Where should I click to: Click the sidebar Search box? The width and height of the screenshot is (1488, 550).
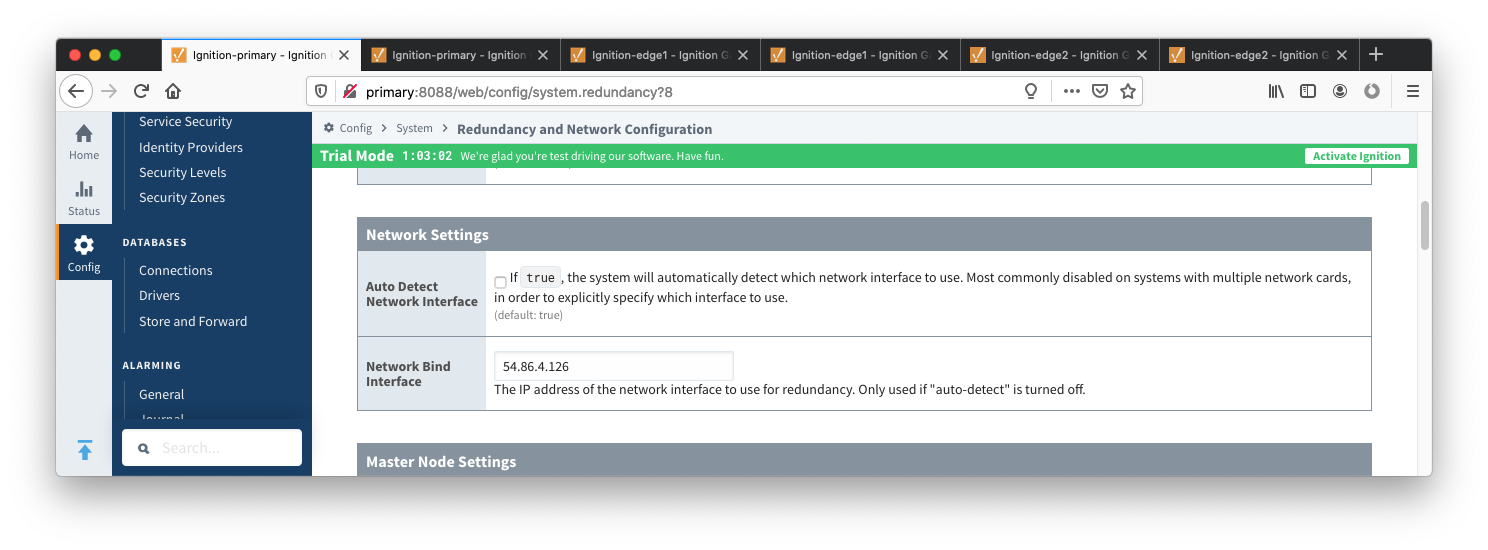click(x=212, y=448)
